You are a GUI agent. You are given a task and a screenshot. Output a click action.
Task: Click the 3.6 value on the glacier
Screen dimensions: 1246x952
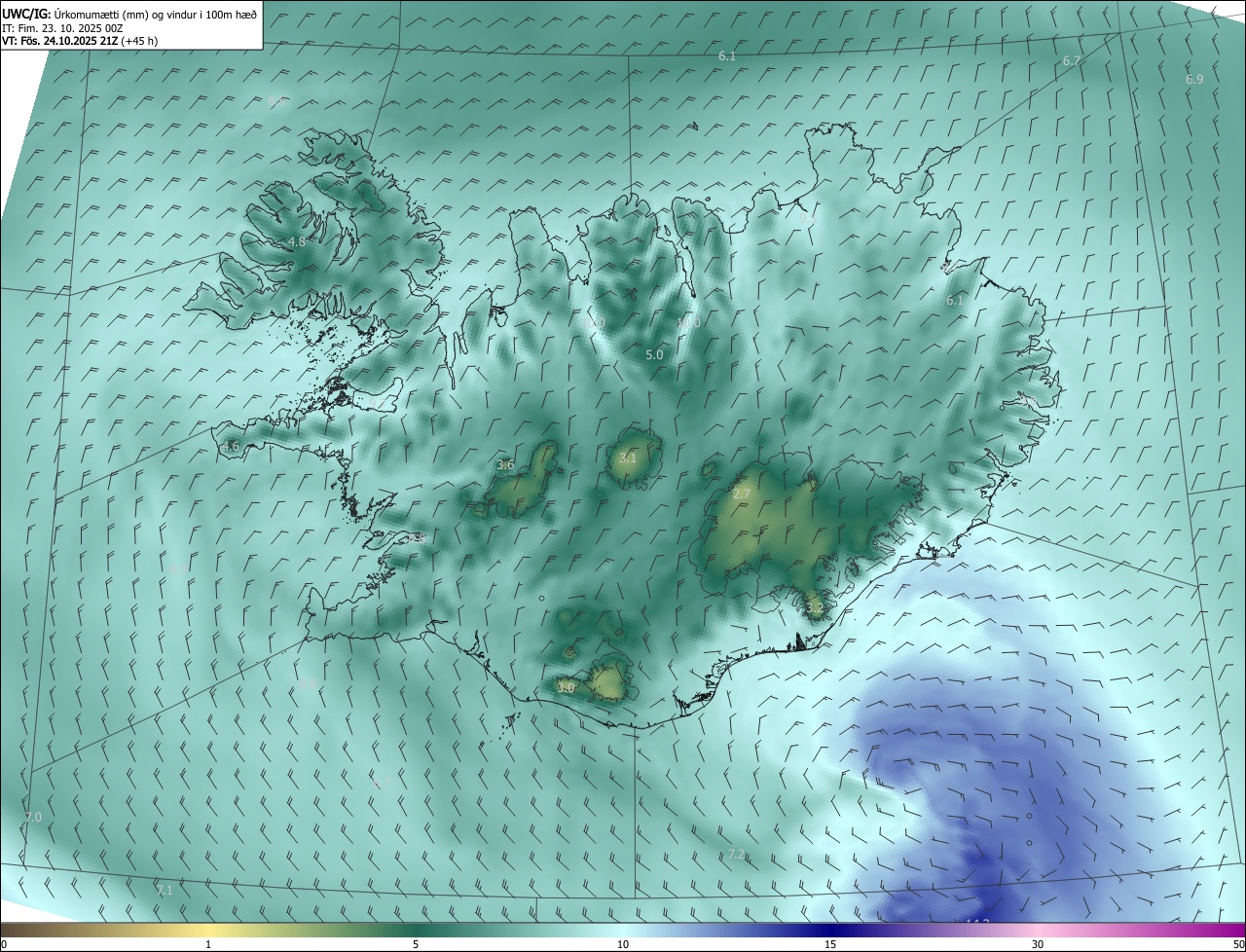tap(505, 465)
